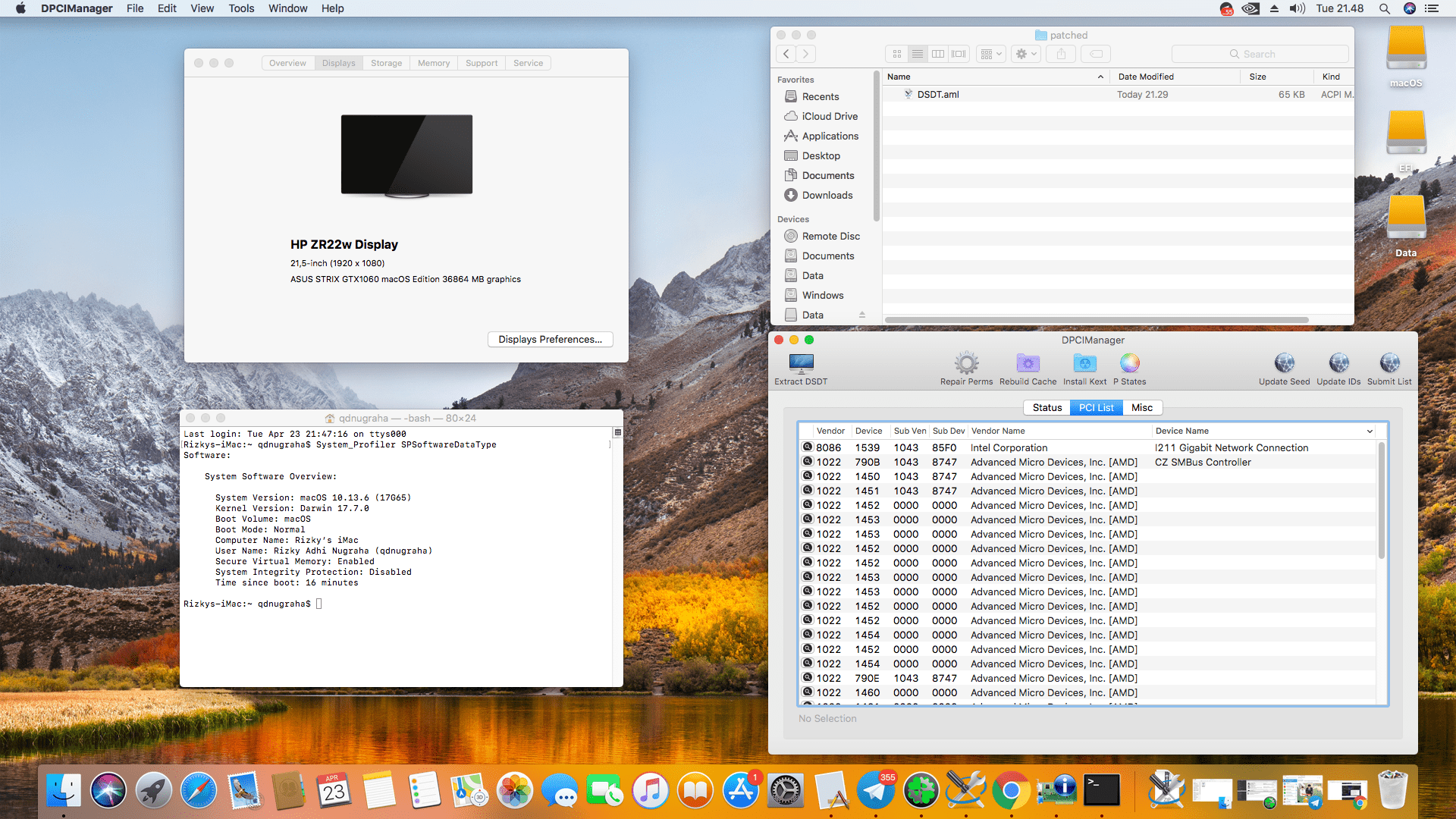This screenshot has width=1456, height=819.
Task: Click the Rebuild Cache icon
Action: [1028, 363]
